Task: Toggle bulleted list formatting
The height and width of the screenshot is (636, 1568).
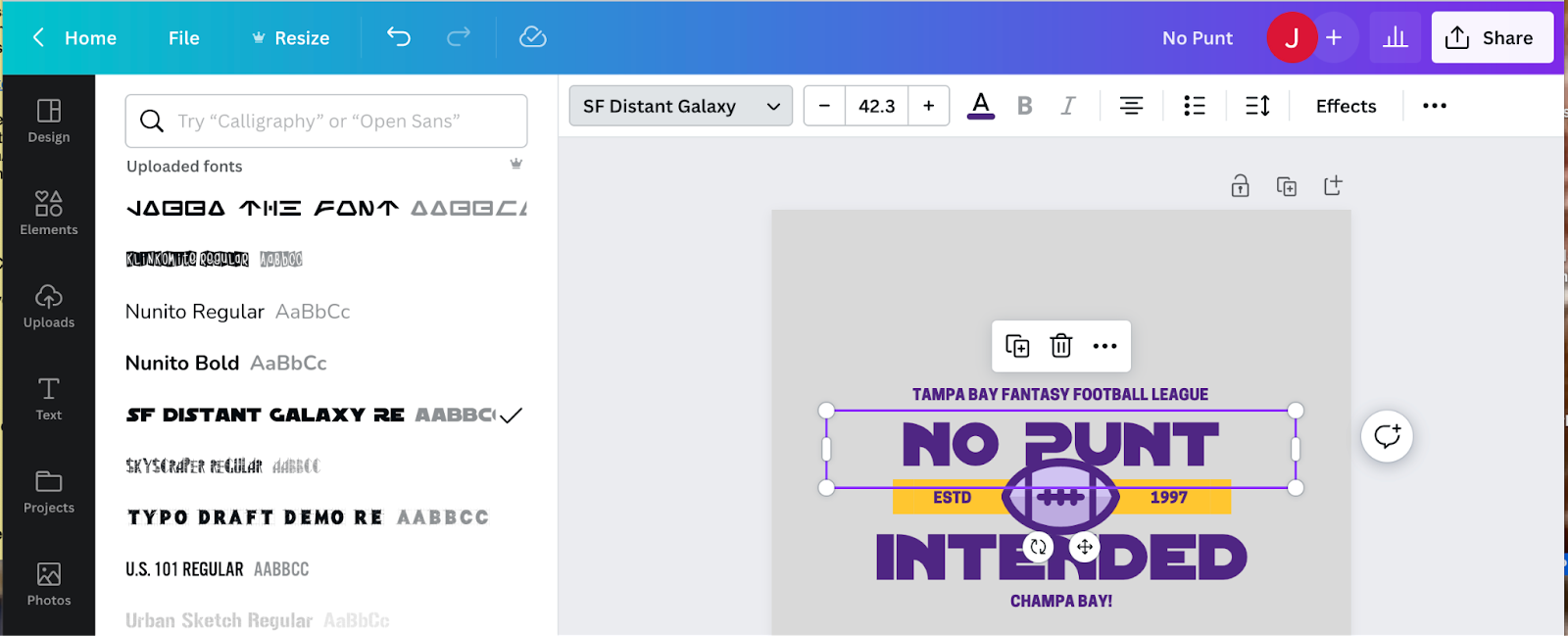Action: coord(1195,106)
